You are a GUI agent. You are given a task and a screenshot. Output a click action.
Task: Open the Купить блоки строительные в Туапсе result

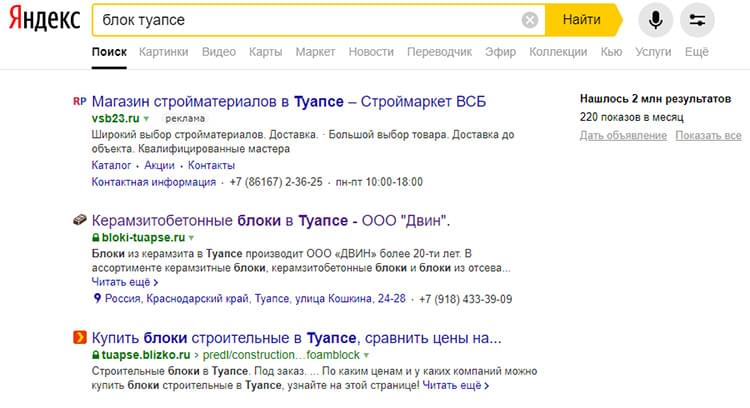[x=297, y=338]
